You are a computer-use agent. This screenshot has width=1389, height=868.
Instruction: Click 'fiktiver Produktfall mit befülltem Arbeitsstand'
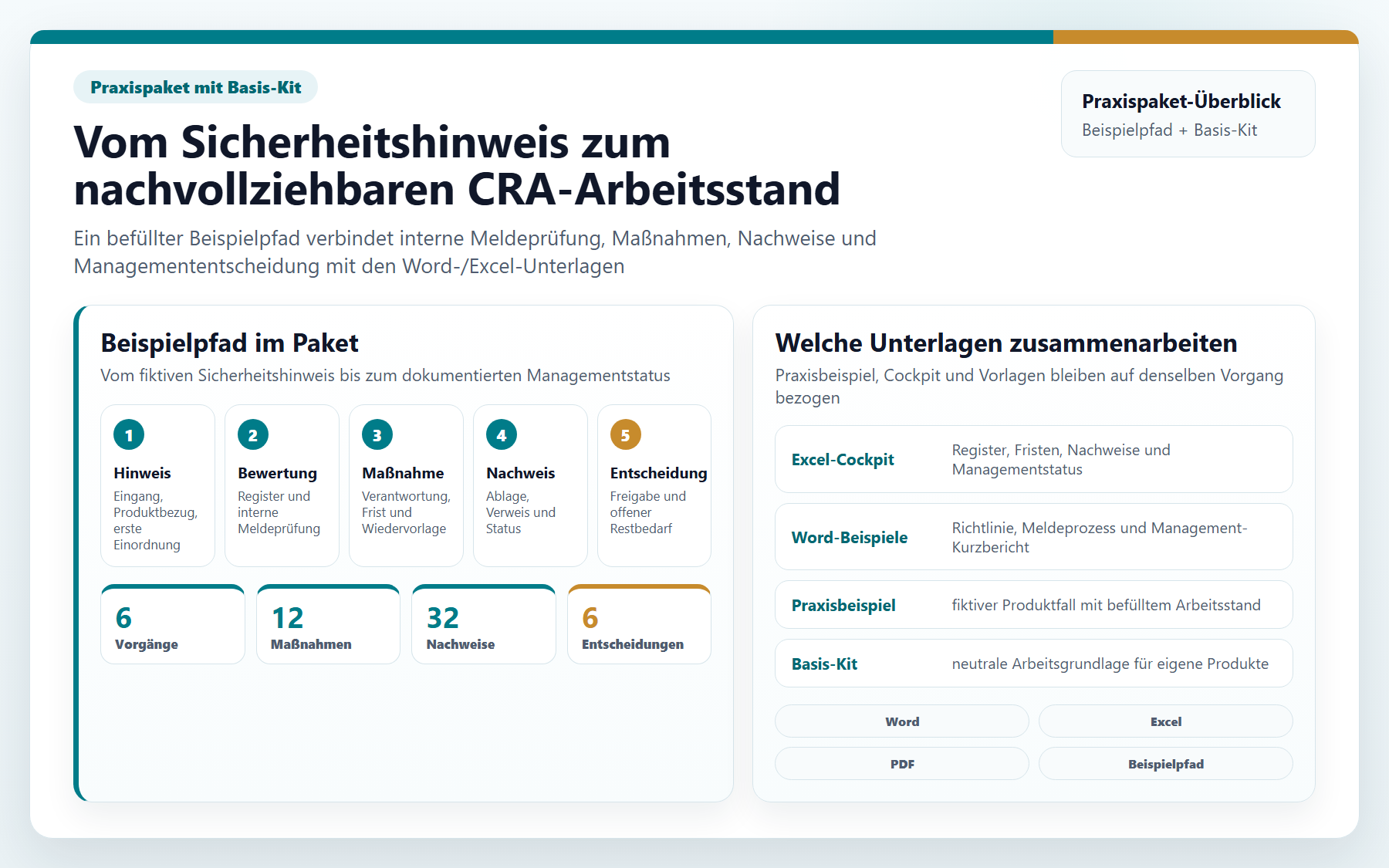(x=1106, y=605)
